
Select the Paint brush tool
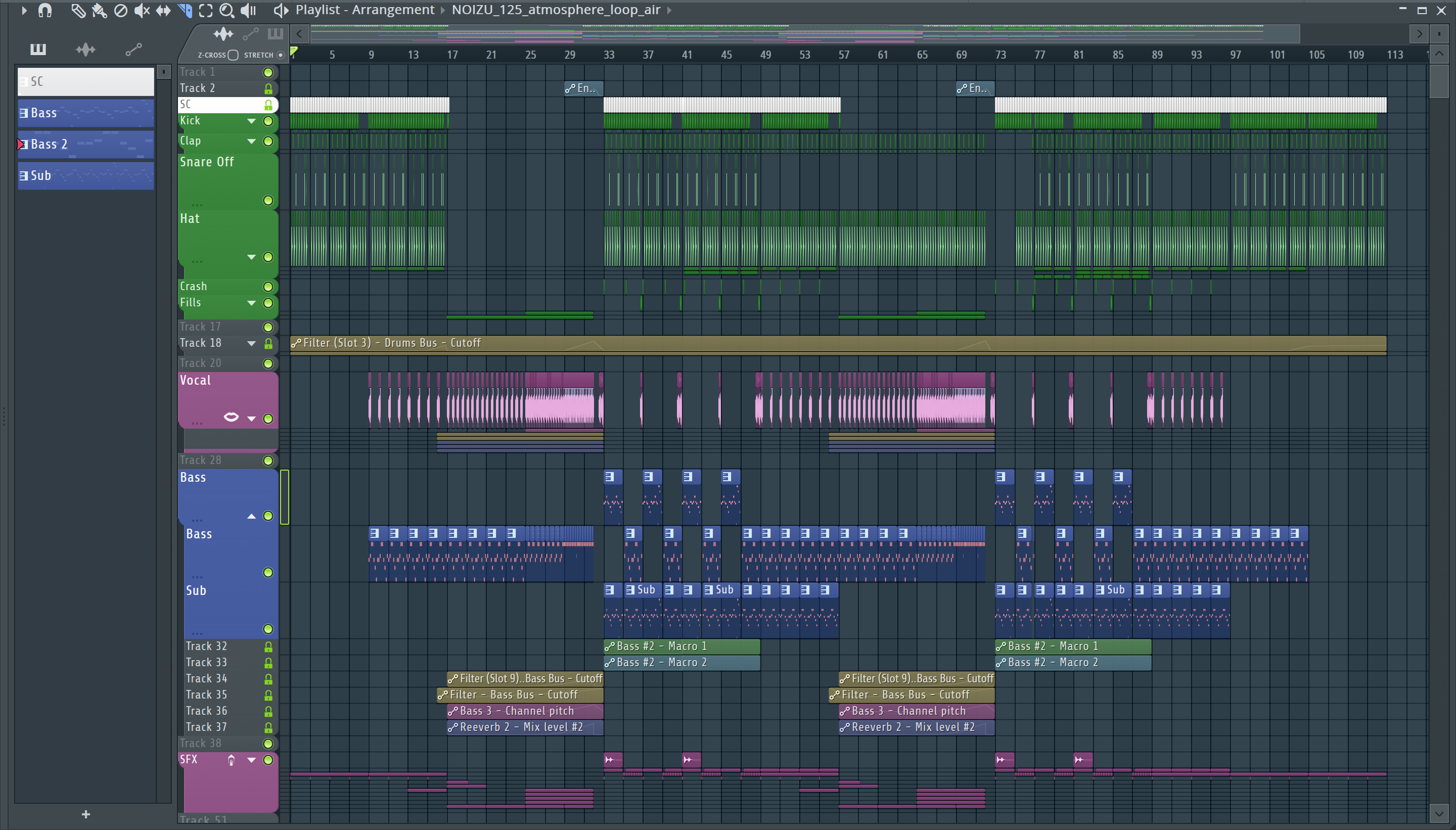(99, 10)
